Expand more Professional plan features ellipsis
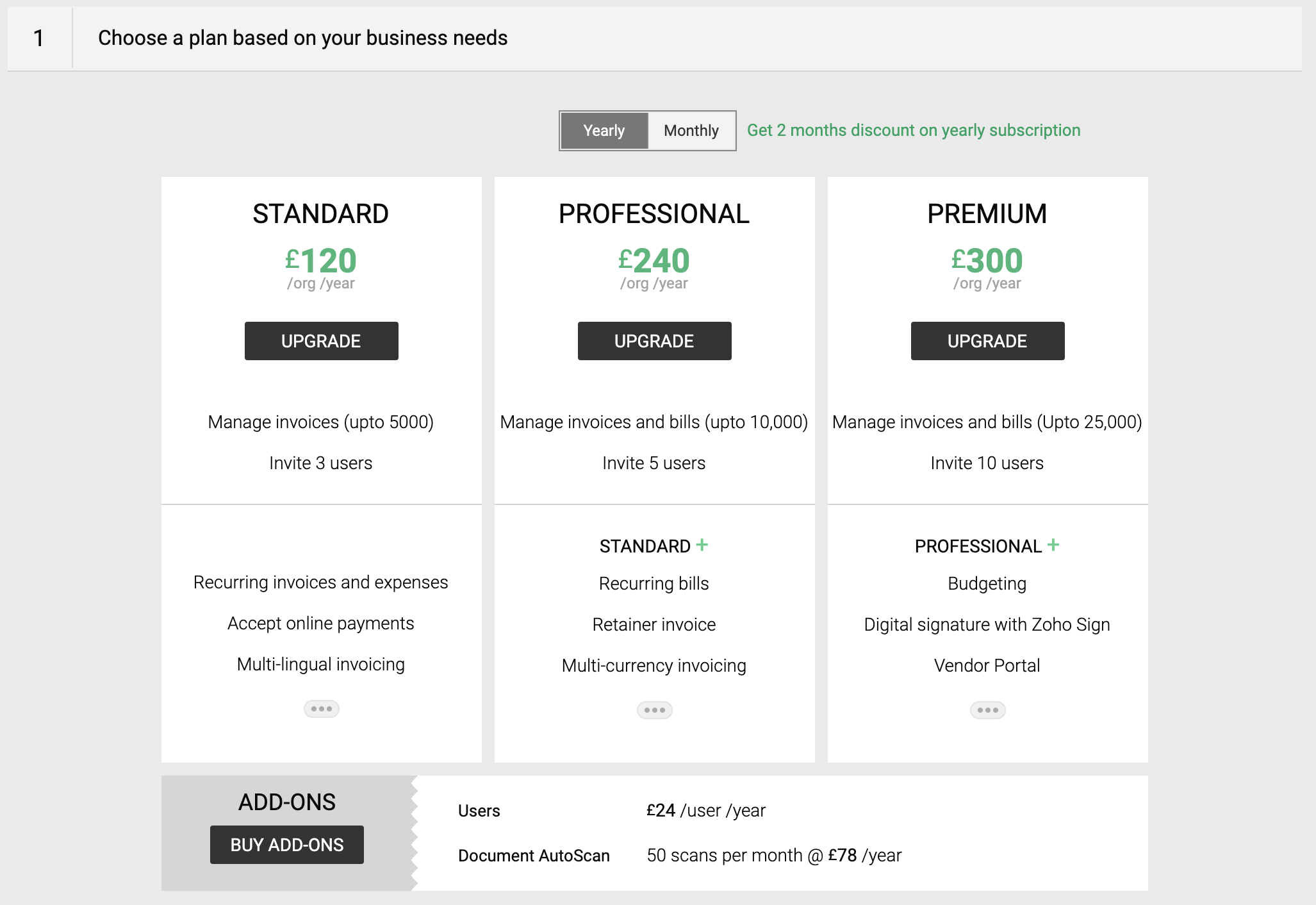 pos(654,710)
